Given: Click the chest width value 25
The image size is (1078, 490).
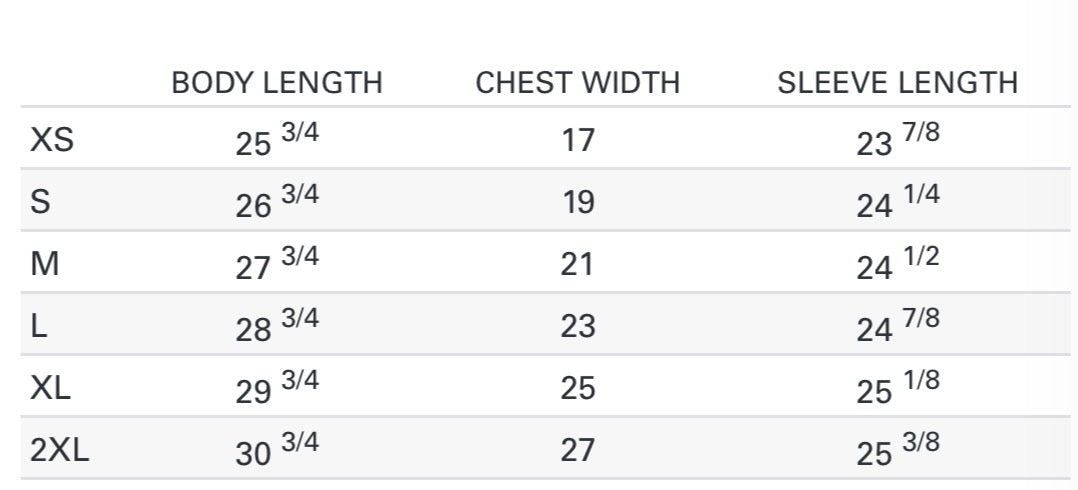Looking at the screenshot, I should click(x=578, y=388).
